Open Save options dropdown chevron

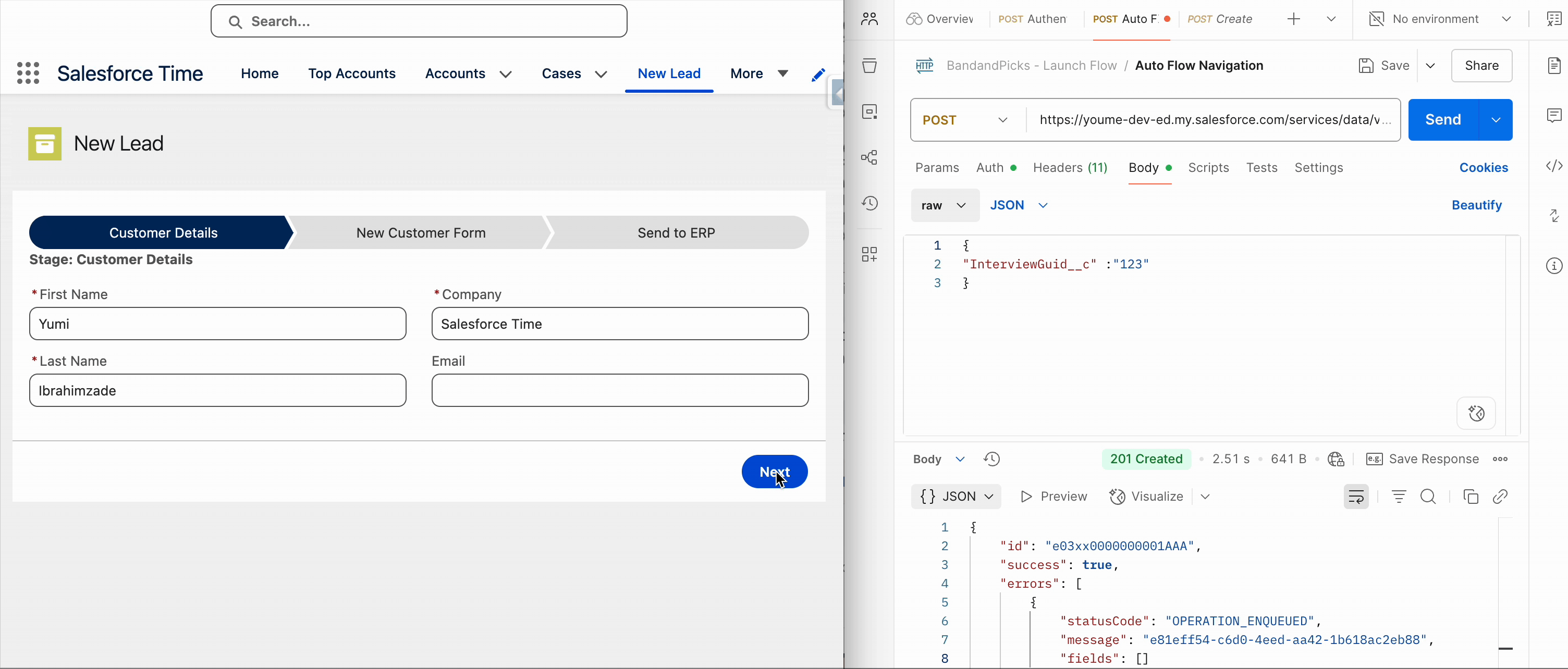tap(1430, 66)
